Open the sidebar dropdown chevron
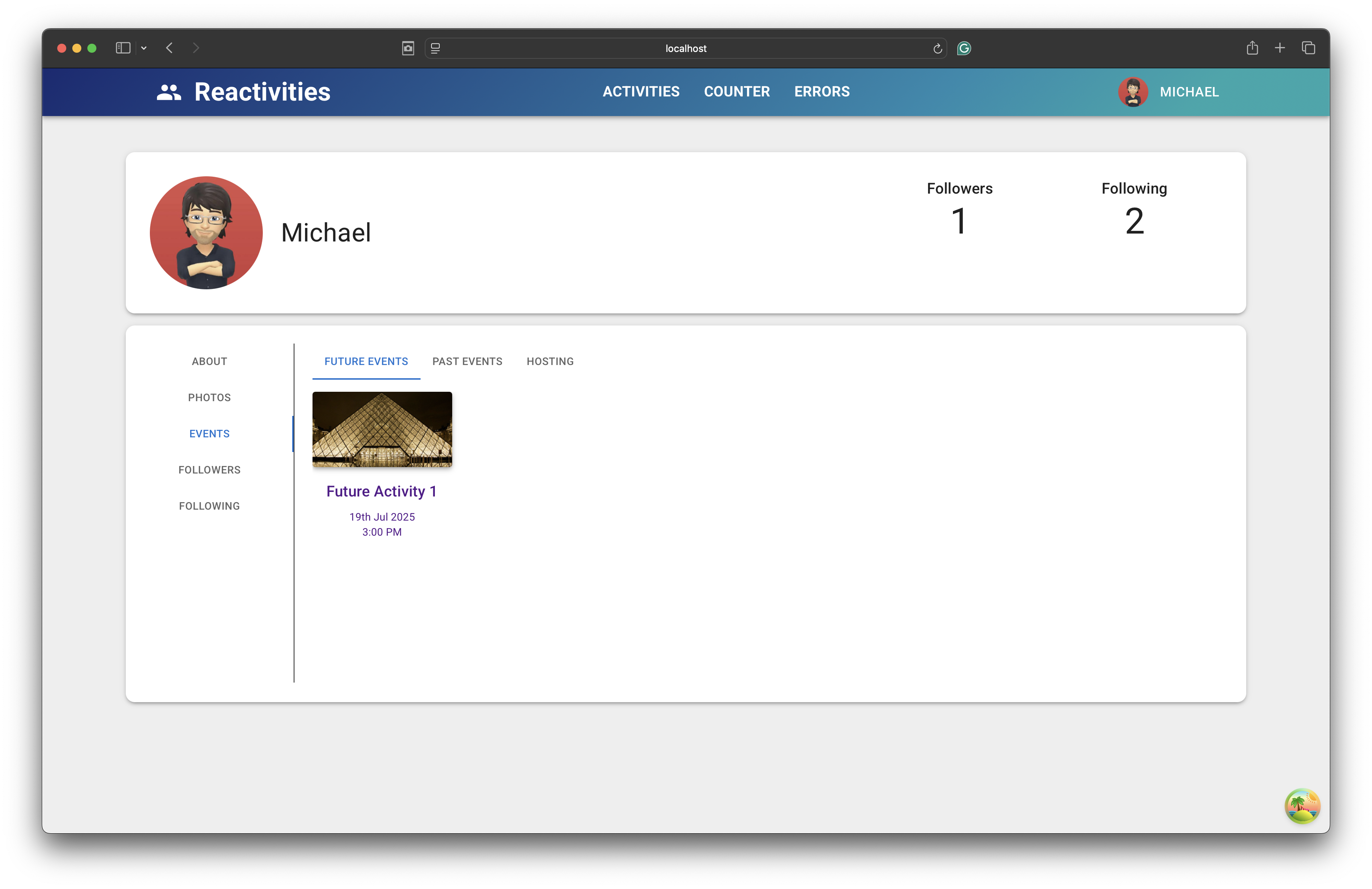 click(x=143, y=48)
